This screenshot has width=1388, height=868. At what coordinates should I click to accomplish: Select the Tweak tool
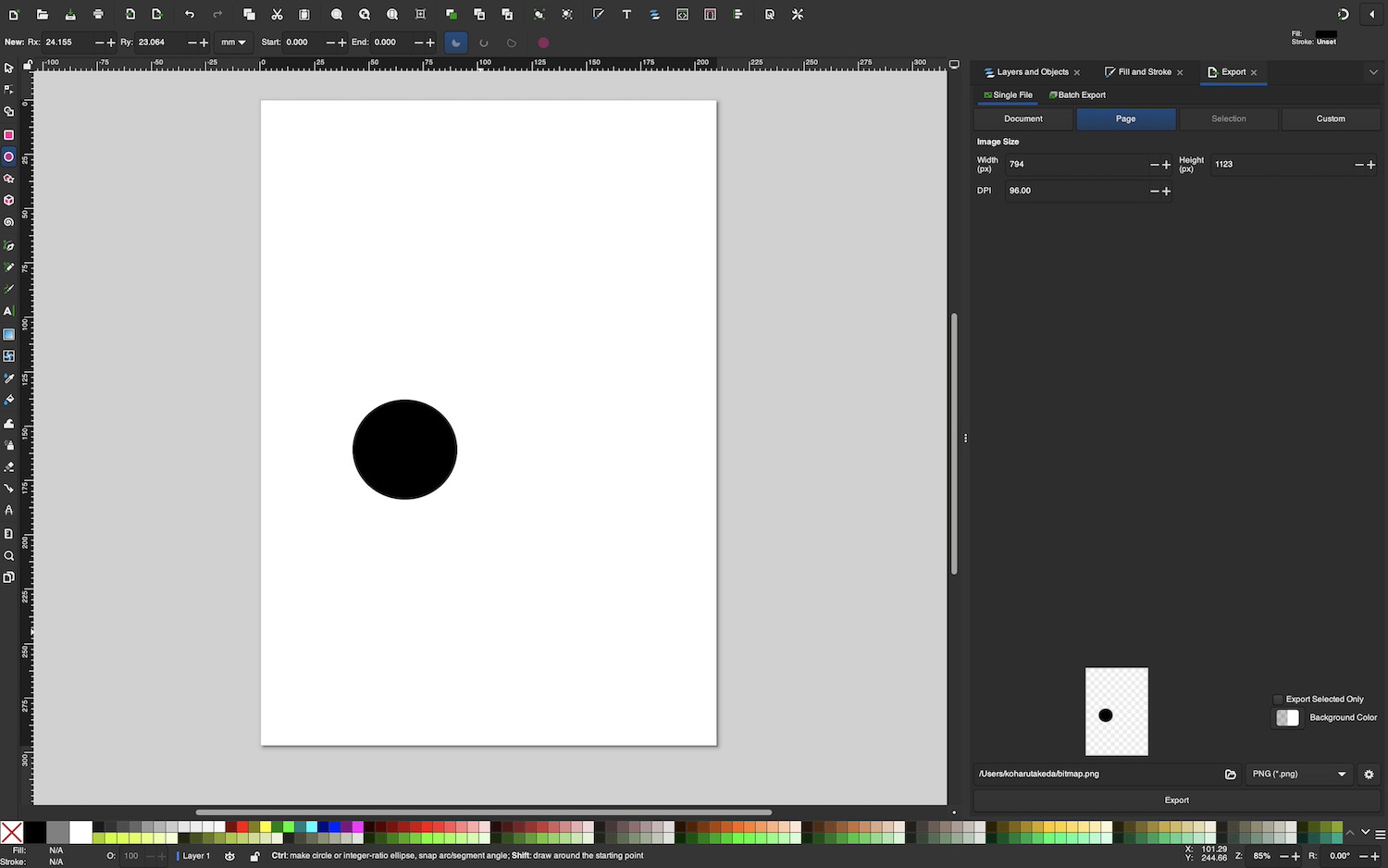(9, 423)
